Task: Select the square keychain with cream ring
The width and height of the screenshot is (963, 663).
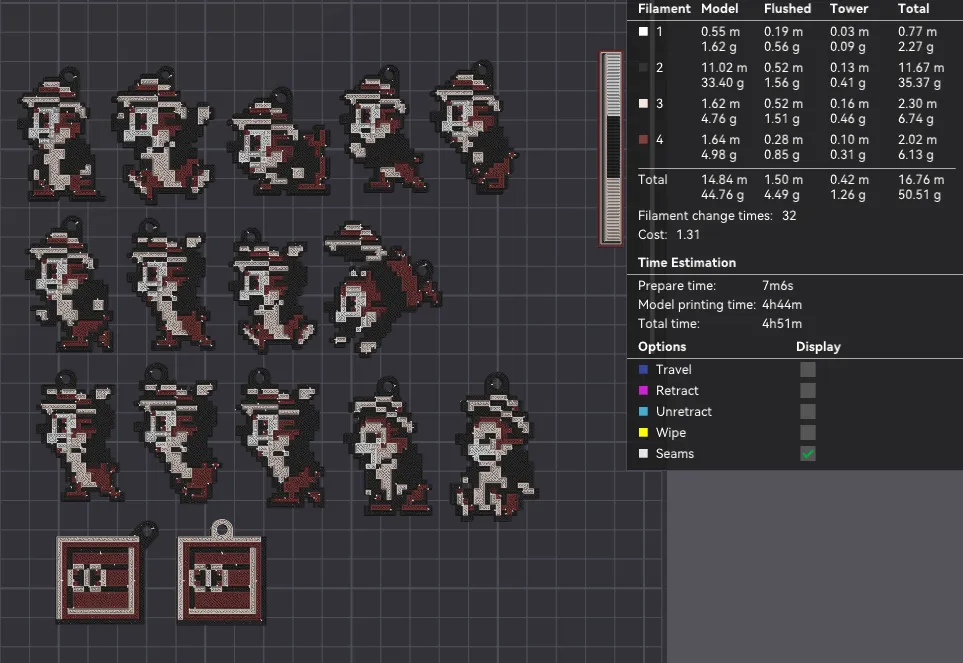Action: coord(220,573)
